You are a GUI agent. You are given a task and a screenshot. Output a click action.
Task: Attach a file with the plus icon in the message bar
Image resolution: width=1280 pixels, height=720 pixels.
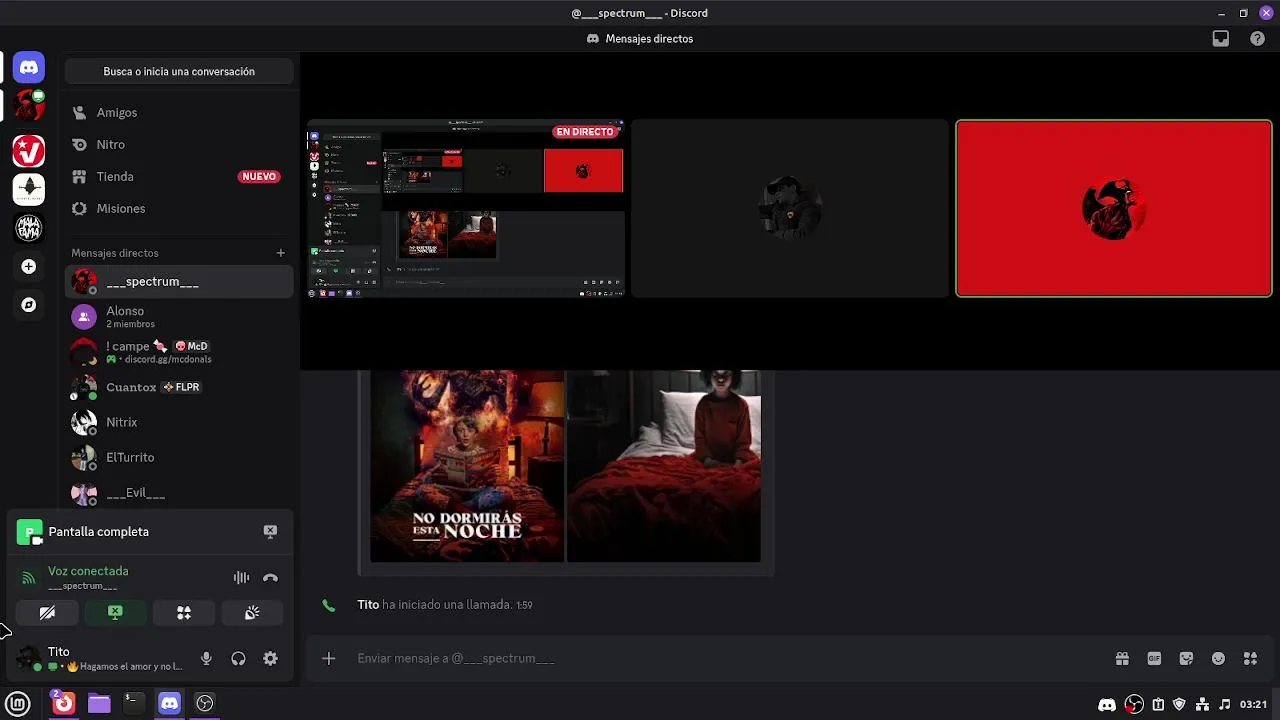point(328,658)
